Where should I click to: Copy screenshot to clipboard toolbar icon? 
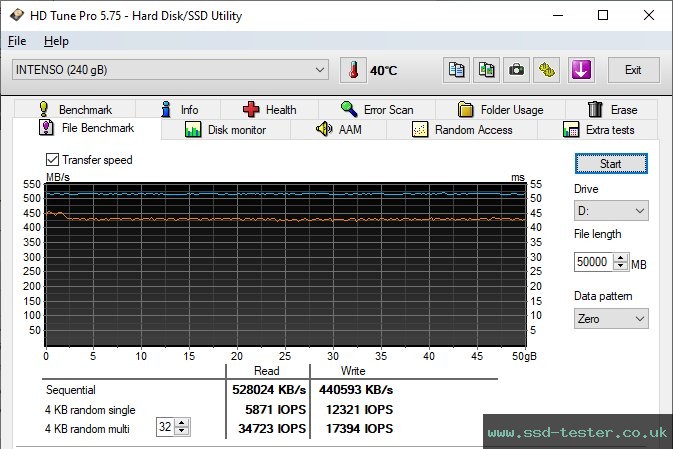click(x=486, y=70)
